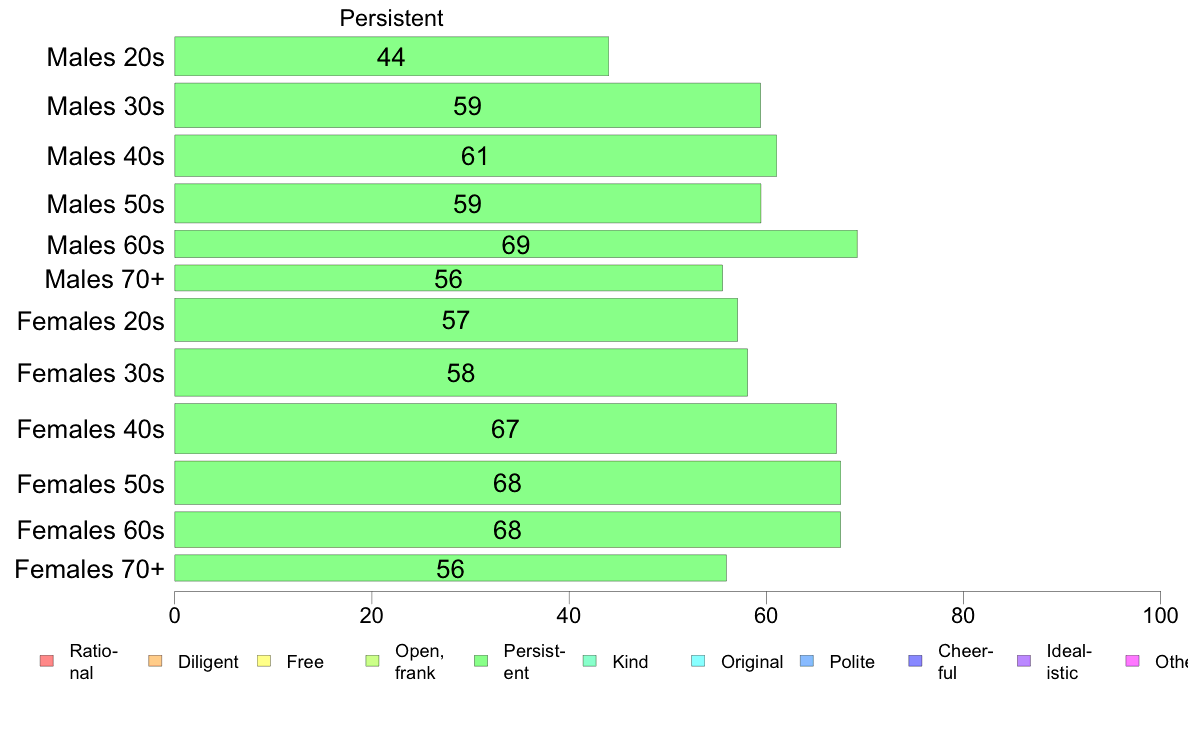
Task: Click the orange Diligent legend swatch
Action: [x=155, y=661]
